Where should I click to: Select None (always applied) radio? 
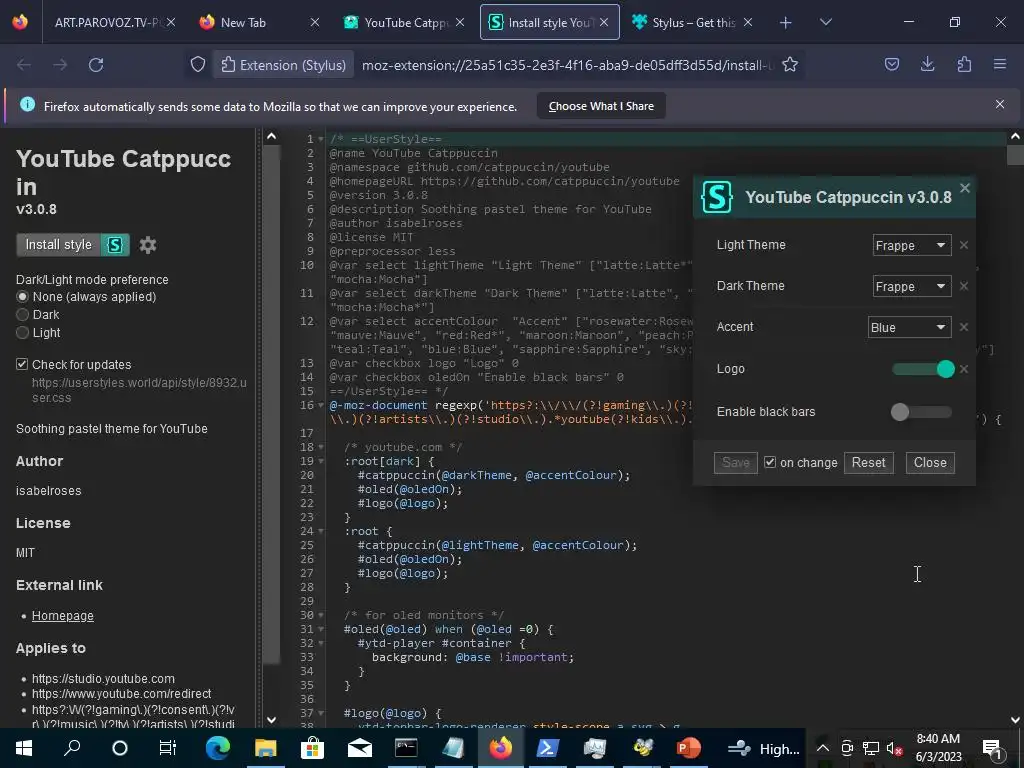point(22,296)
